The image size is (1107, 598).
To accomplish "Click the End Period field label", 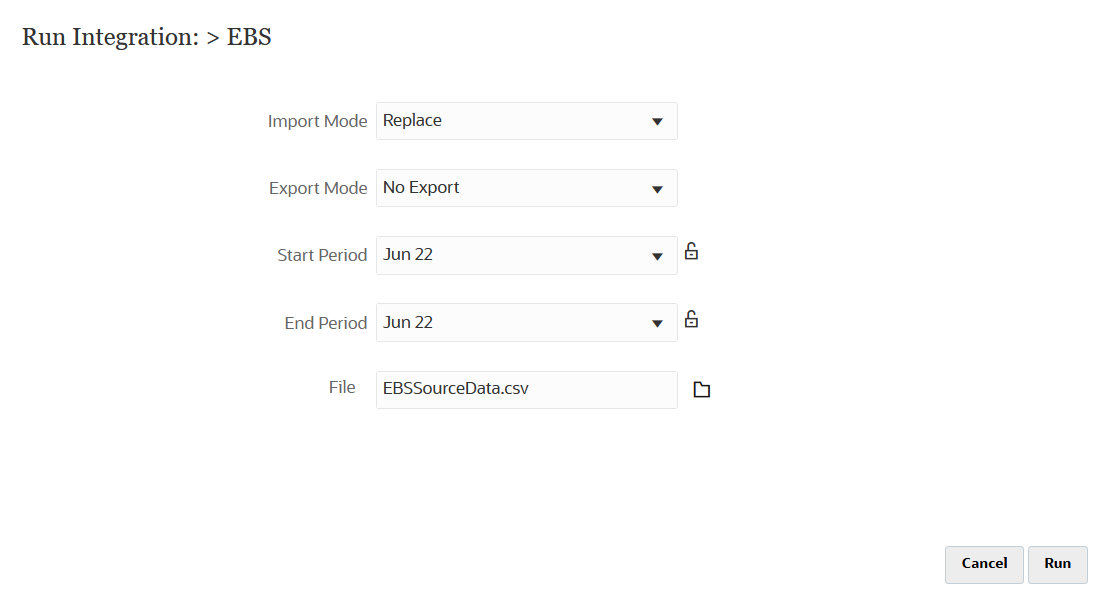I will [x=326, y=323].
